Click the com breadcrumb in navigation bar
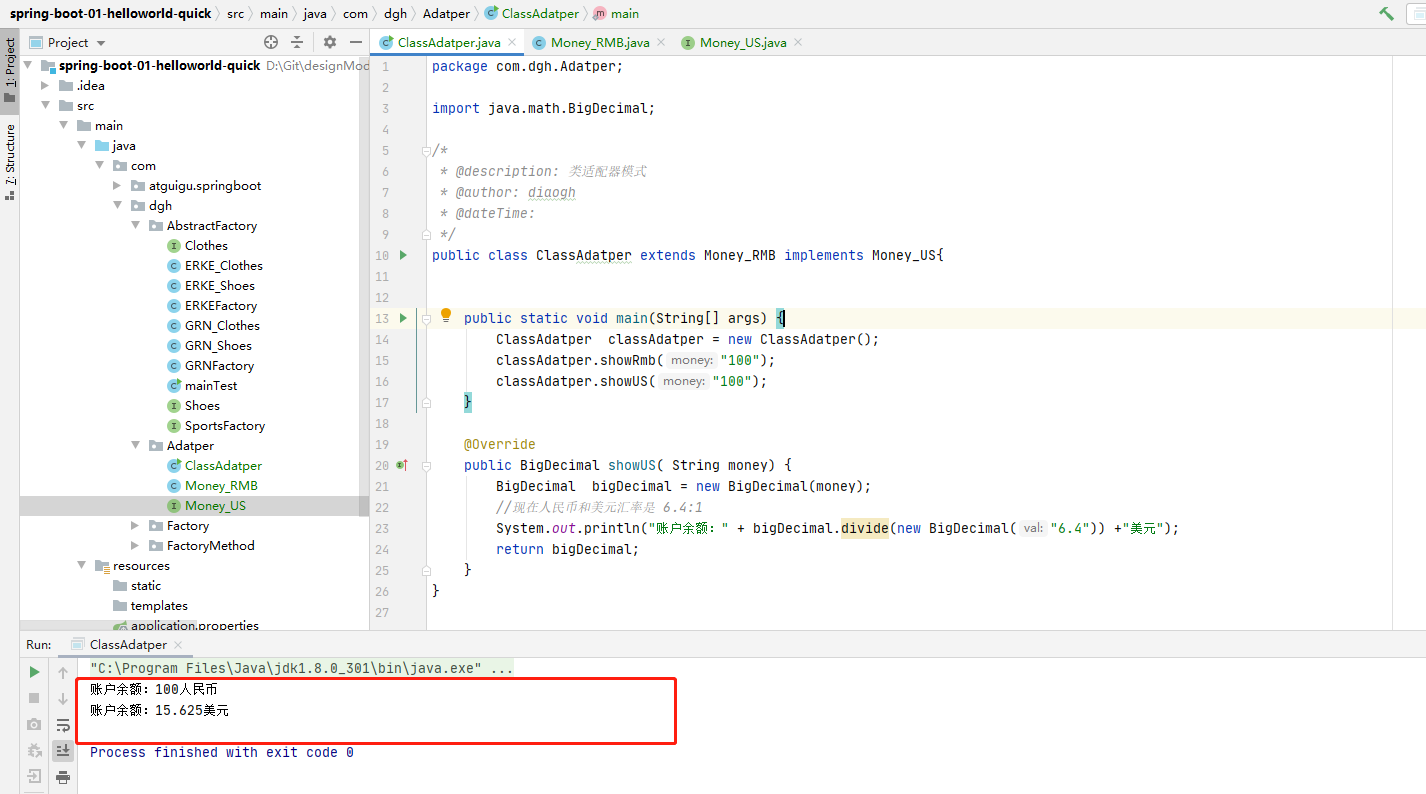Screen dimensions: 1426x794 [x=355, y=14]
